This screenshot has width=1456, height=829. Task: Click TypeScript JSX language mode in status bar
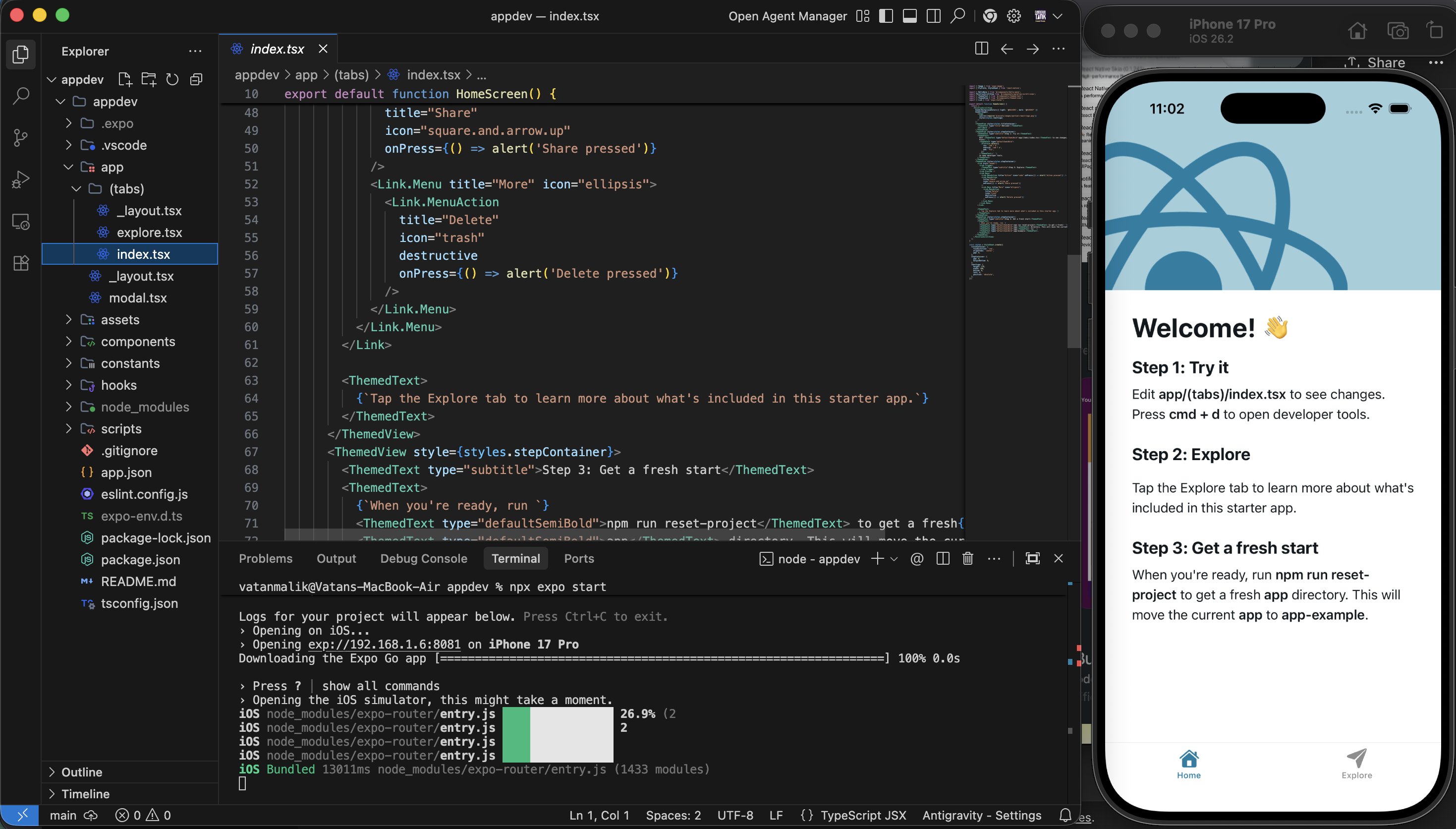(863, 815)
